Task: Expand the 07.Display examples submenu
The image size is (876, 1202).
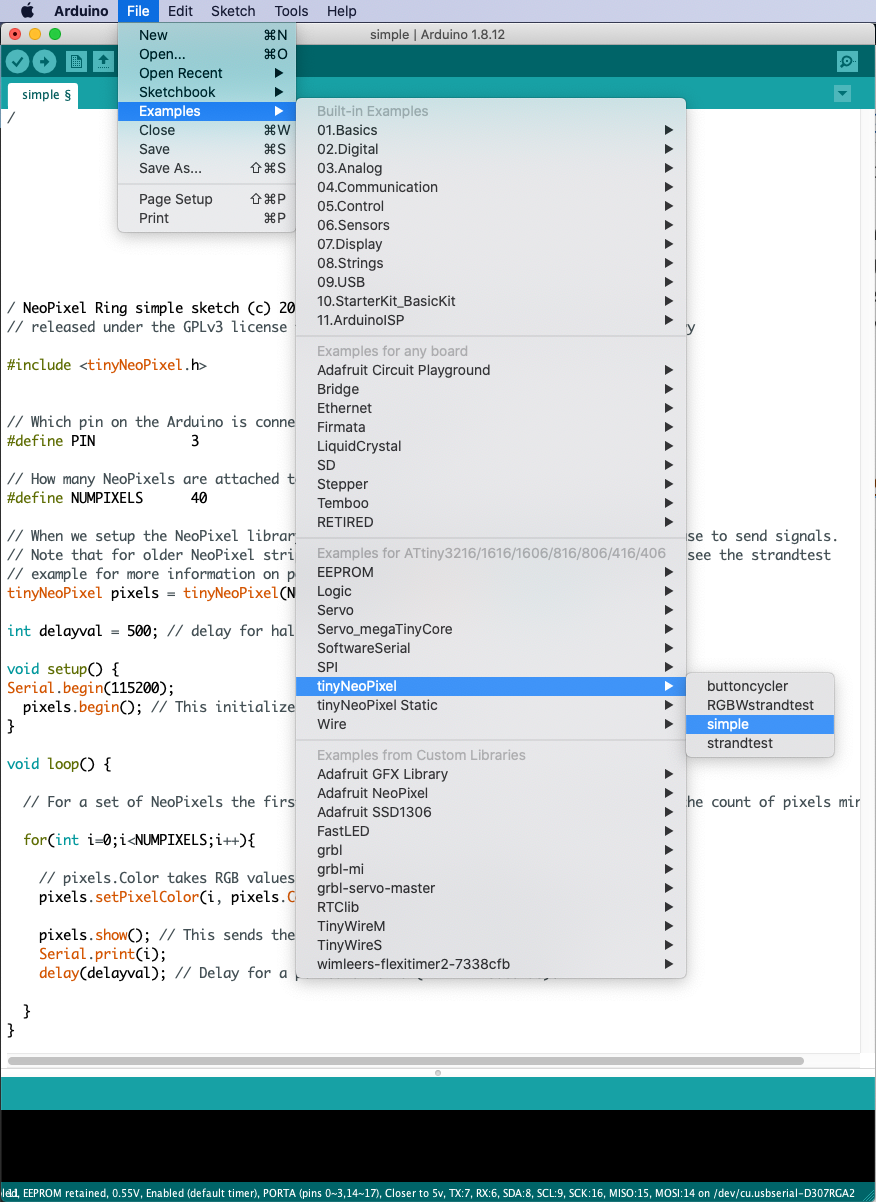Action: pyautogui.click(x=491, y=244)
